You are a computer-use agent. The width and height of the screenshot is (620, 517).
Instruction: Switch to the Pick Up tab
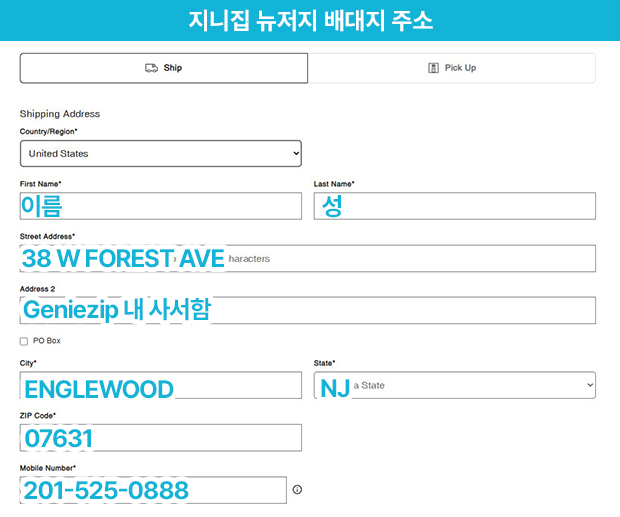452,68
